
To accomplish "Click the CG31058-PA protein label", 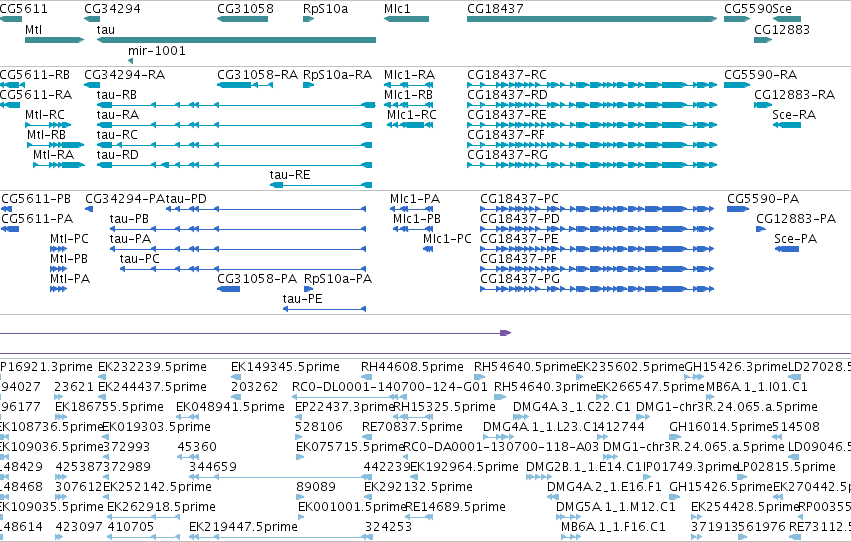I will 257,278.
